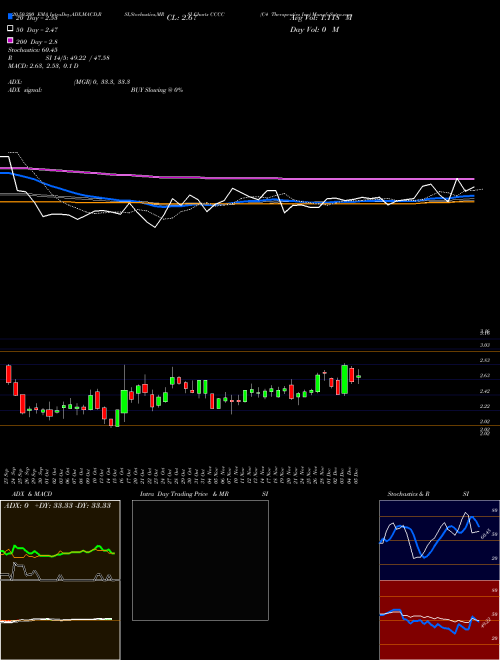Click the 'CL:' closing price value
The width and height of the screenshot is (500, 660).
181,18
